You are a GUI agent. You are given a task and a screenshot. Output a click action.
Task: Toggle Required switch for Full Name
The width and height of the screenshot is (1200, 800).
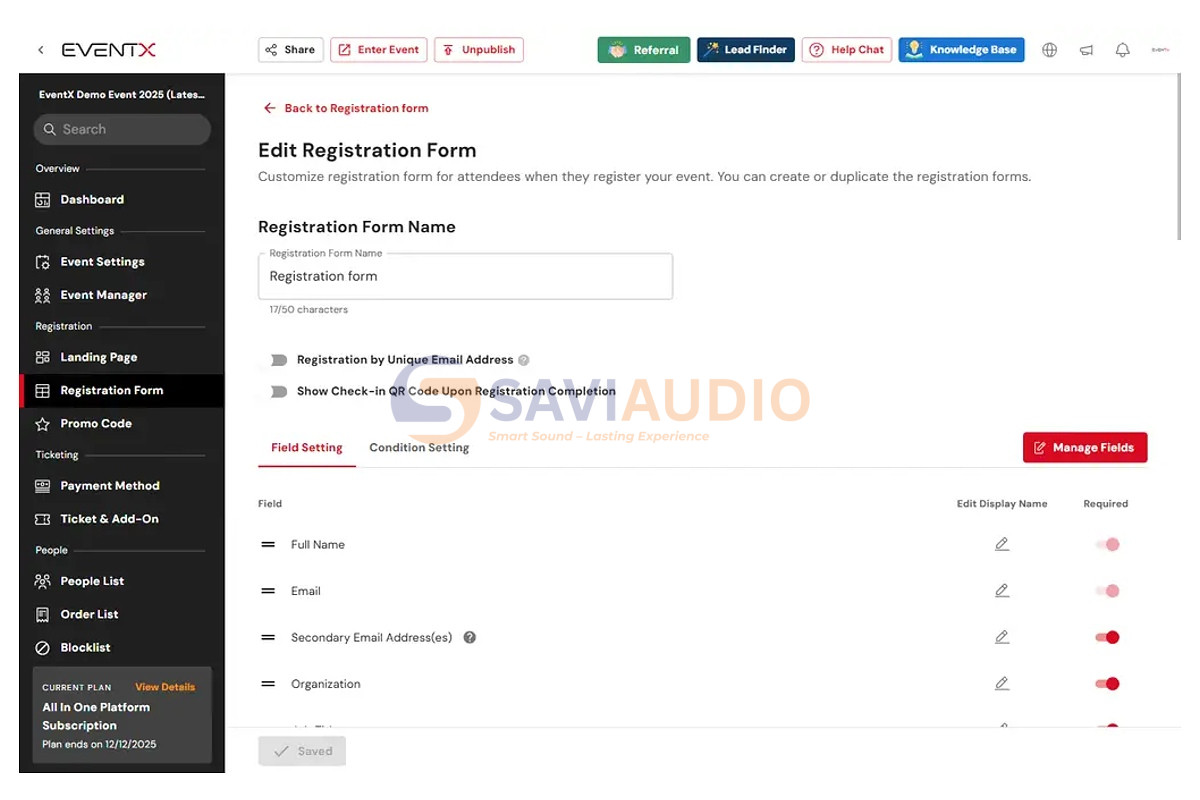tap(1107, 545)
